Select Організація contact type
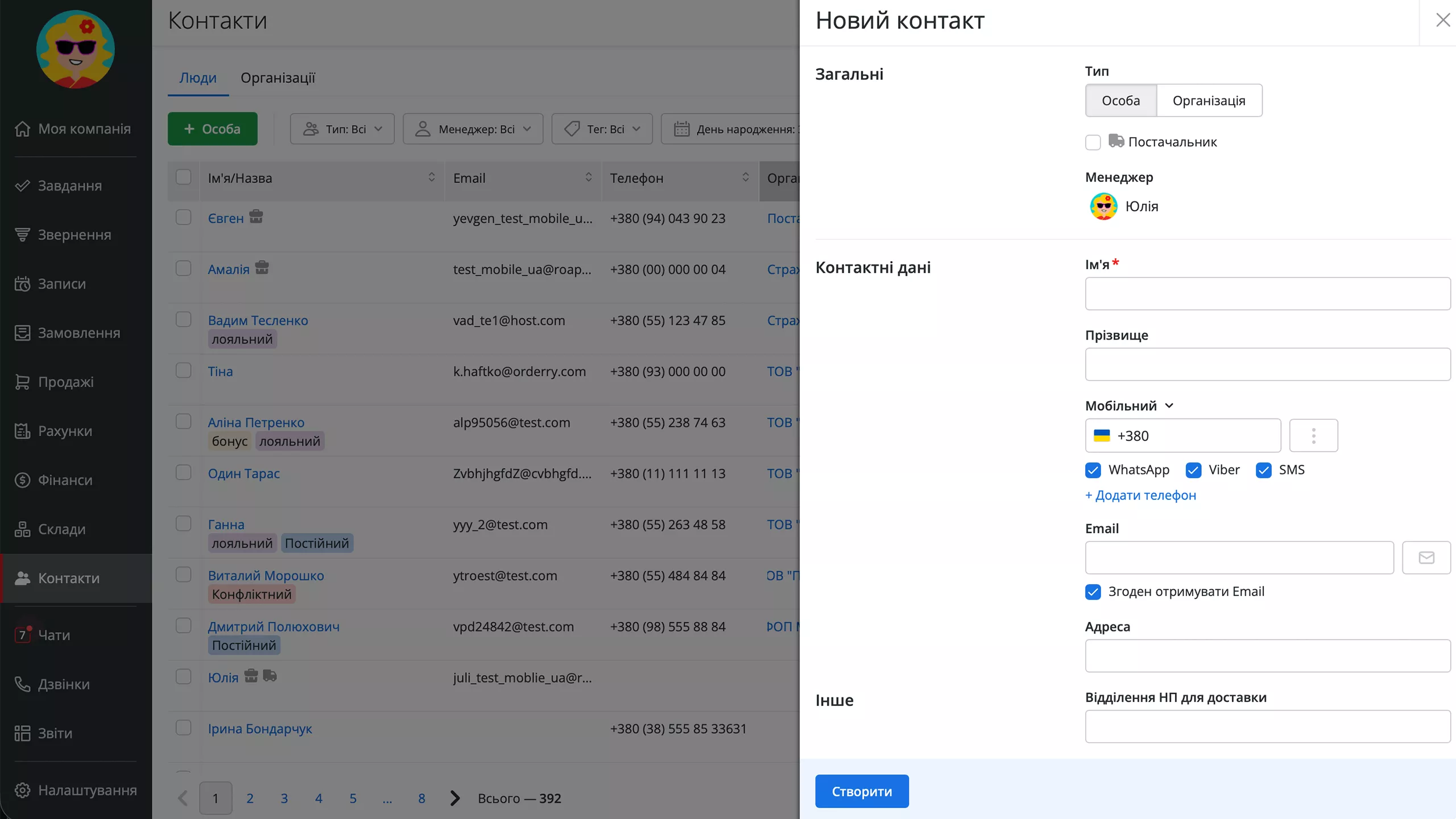 pos(1209,101)
